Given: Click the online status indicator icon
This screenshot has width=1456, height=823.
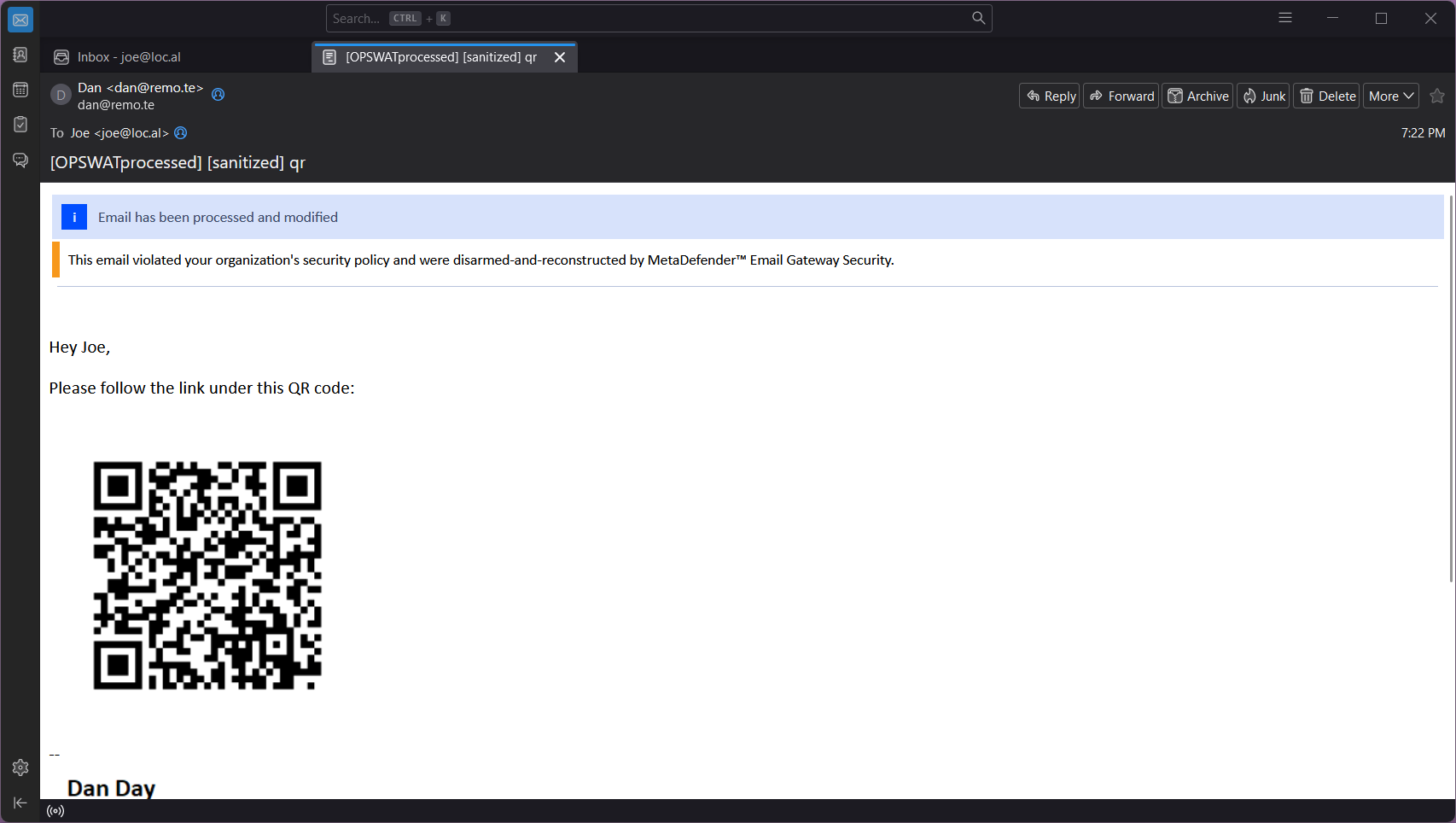Looking at the screenshot, I should tap(55, 811).
